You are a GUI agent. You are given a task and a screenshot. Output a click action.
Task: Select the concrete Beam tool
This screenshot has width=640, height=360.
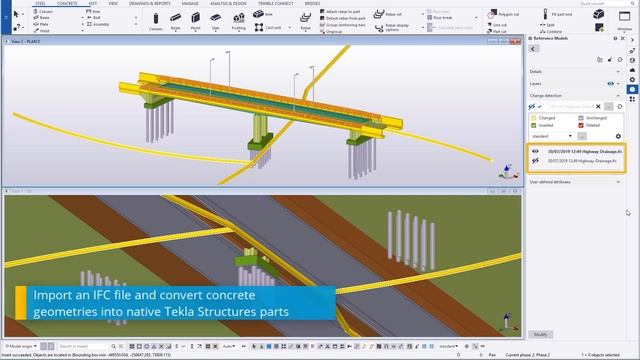point(176,22)
